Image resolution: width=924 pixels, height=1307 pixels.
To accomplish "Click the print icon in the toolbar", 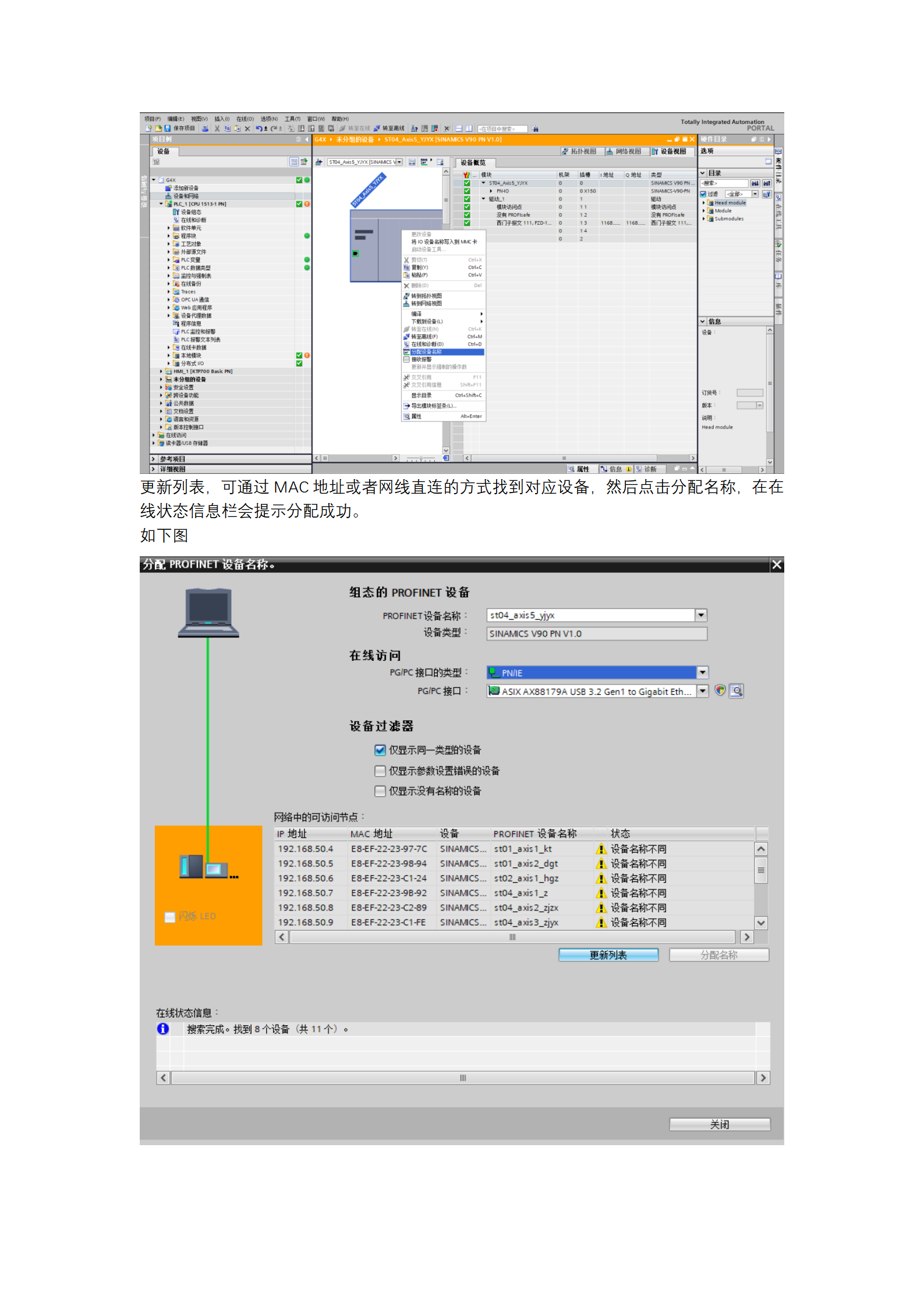I will pos(205,129).
